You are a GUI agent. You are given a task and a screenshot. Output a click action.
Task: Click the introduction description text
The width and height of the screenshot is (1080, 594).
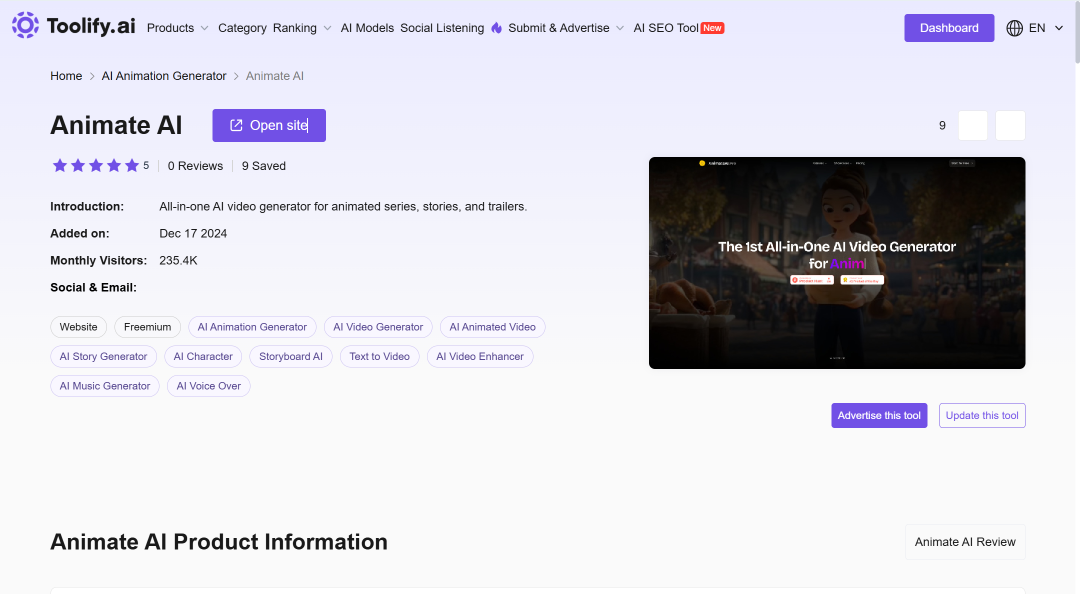(x=343, y=207)
